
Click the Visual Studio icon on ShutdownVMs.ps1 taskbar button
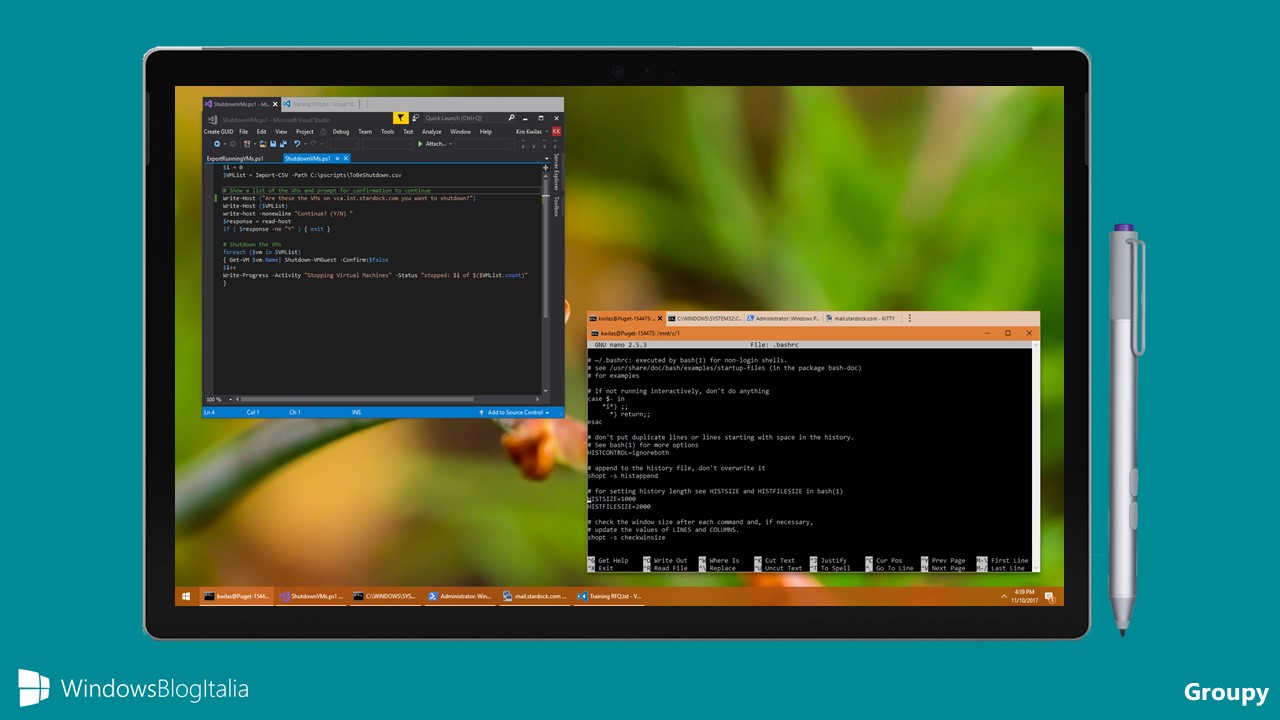287,596
